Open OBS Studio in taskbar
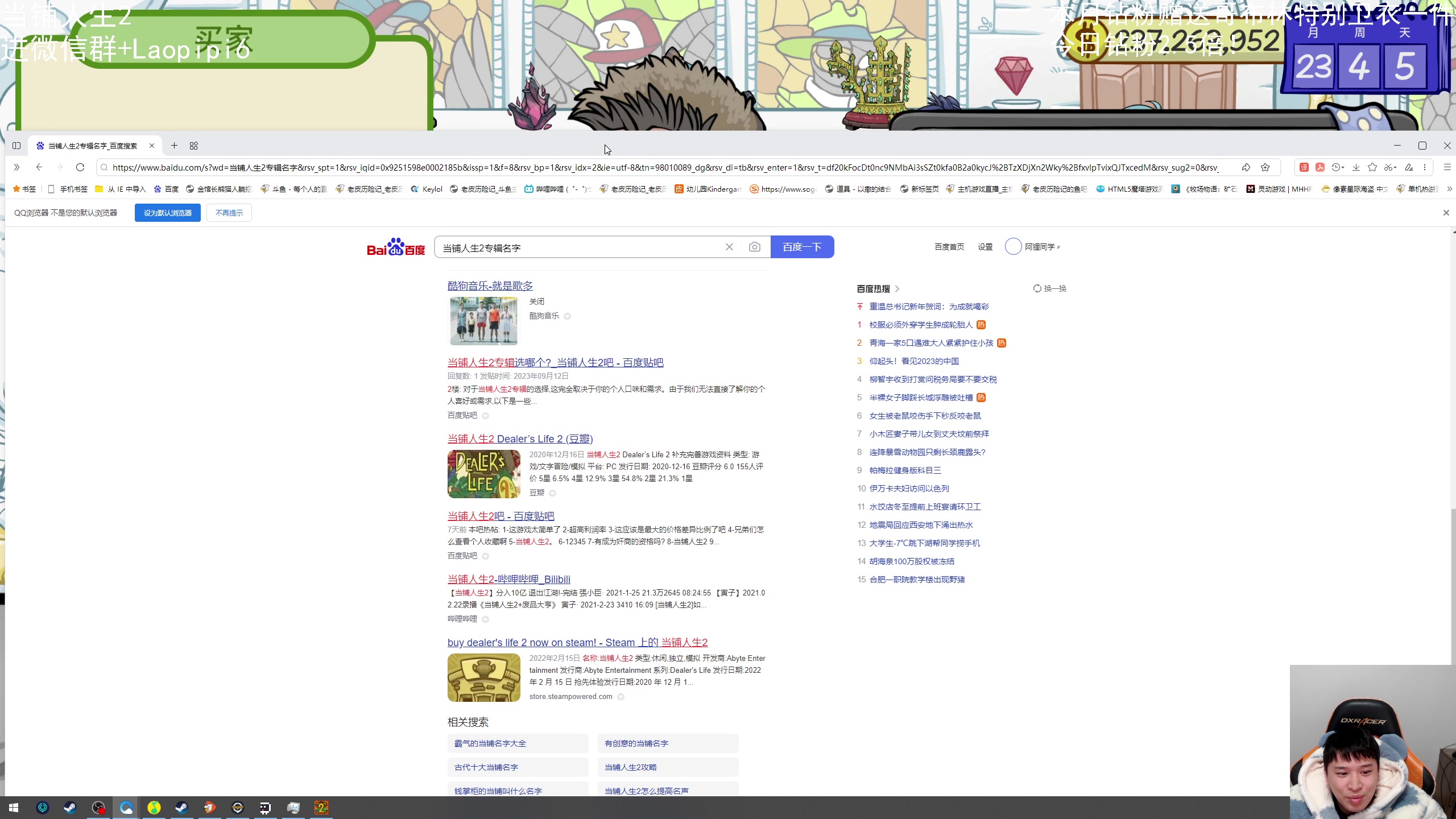Screen dimensions: 1456x819 (x=98, y=808)
